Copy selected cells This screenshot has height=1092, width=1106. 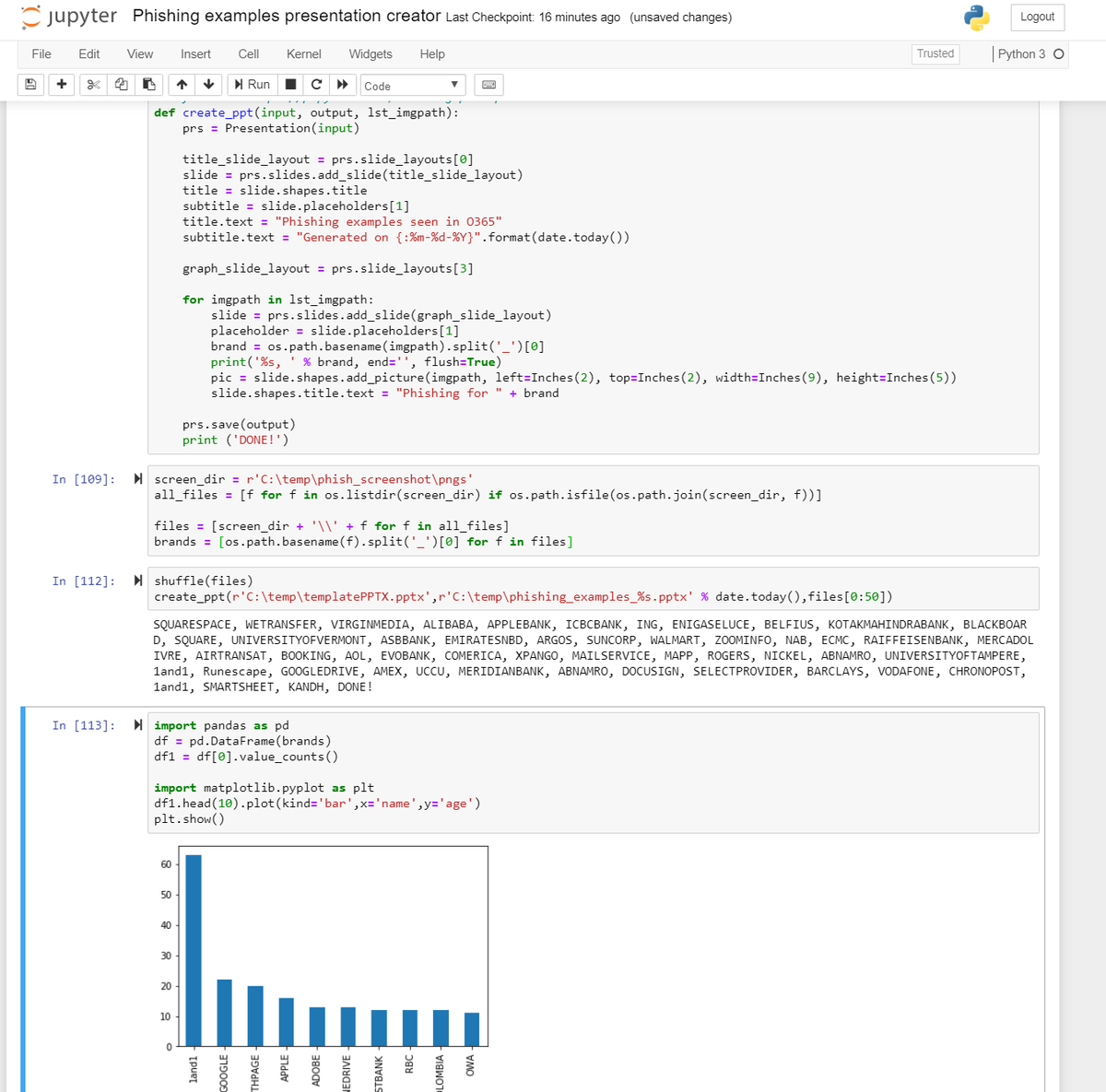pyautogui.click(x=121, y=85)
